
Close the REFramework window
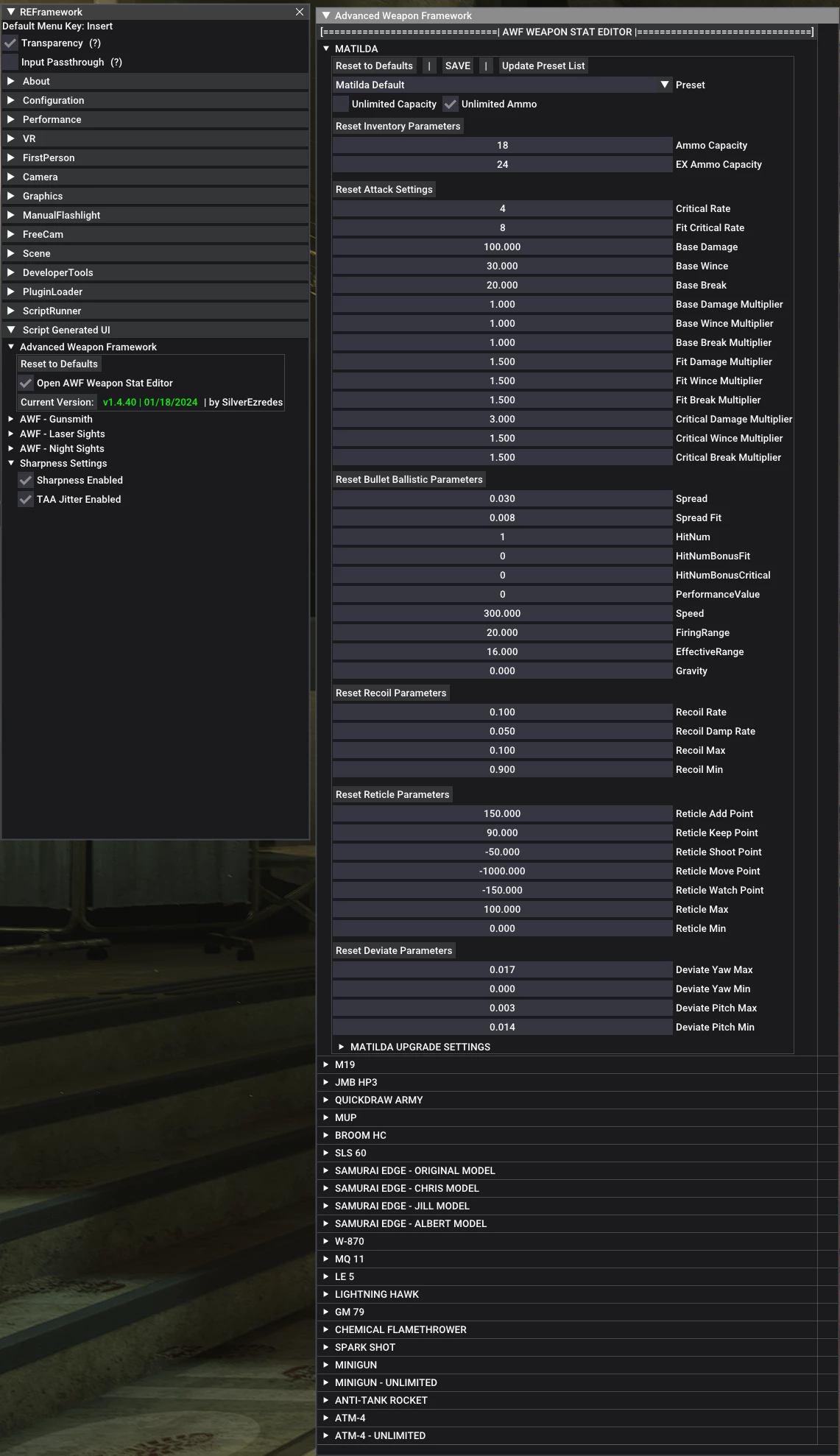pyautogui.click(x=299, y=12)
